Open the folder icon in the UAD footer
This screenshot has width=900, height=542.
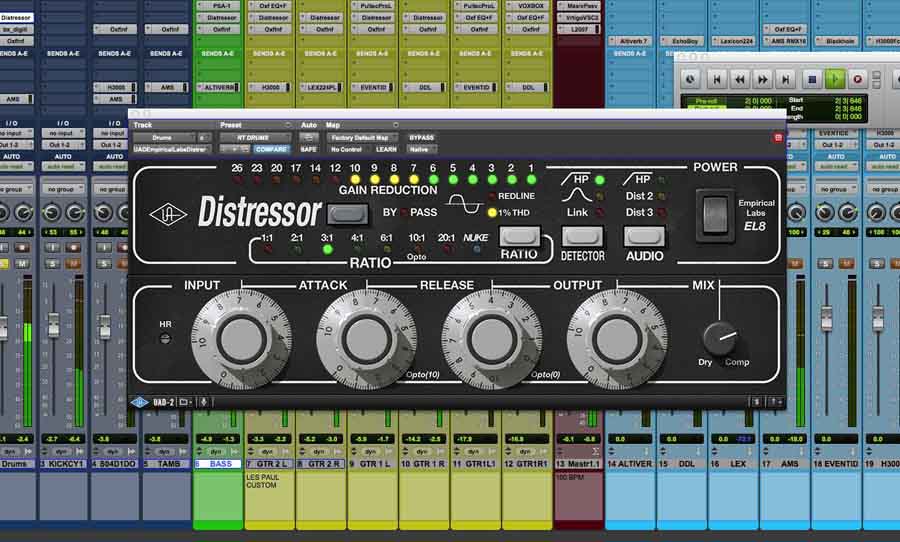[184, 402]
